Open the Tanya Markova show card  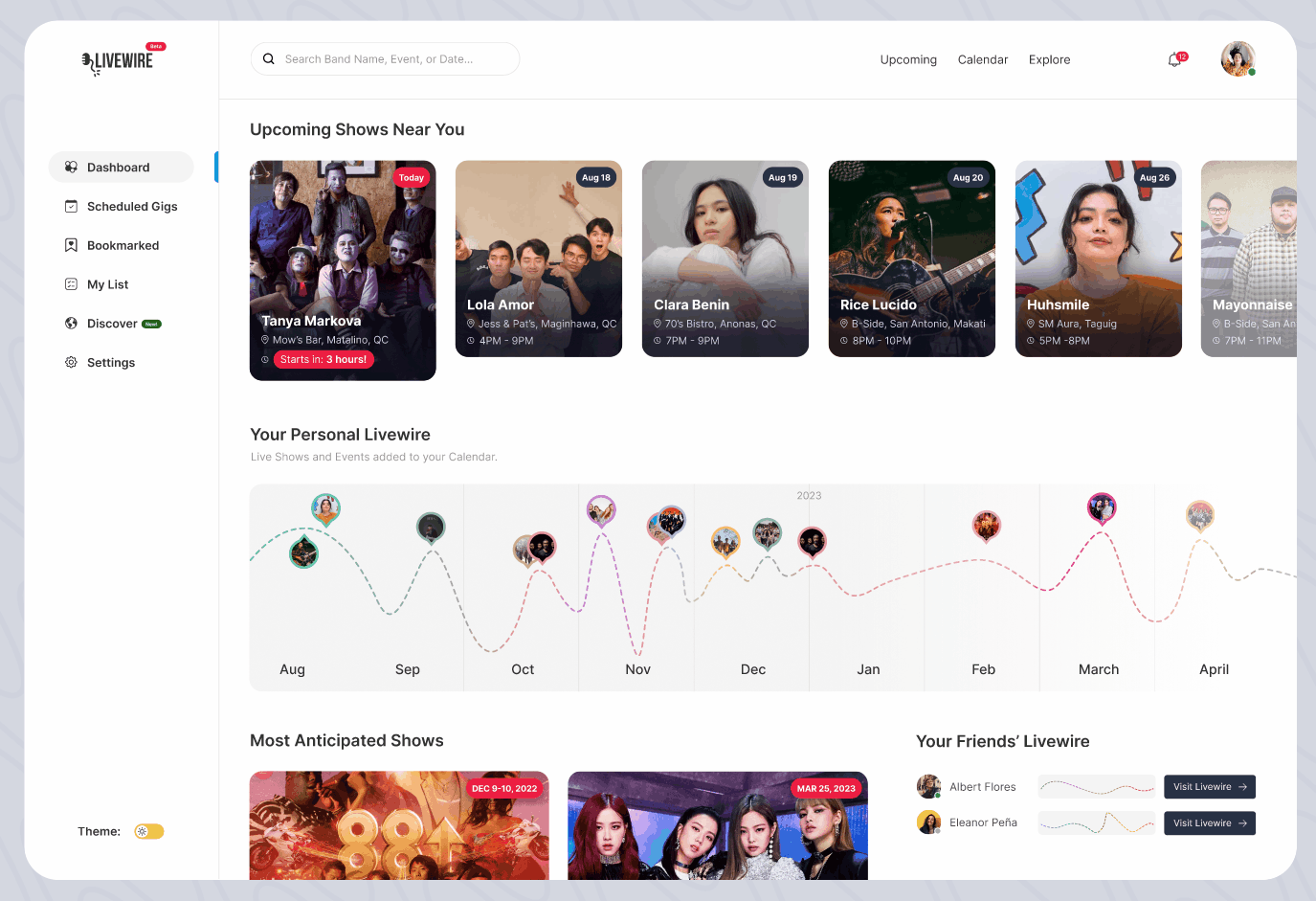tap(343, 270)
